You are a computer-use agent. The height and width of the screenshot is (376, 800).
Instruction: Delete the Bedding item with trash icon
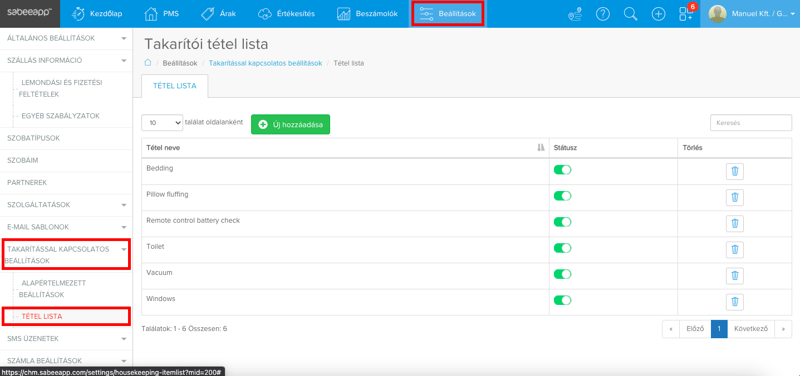735,171
